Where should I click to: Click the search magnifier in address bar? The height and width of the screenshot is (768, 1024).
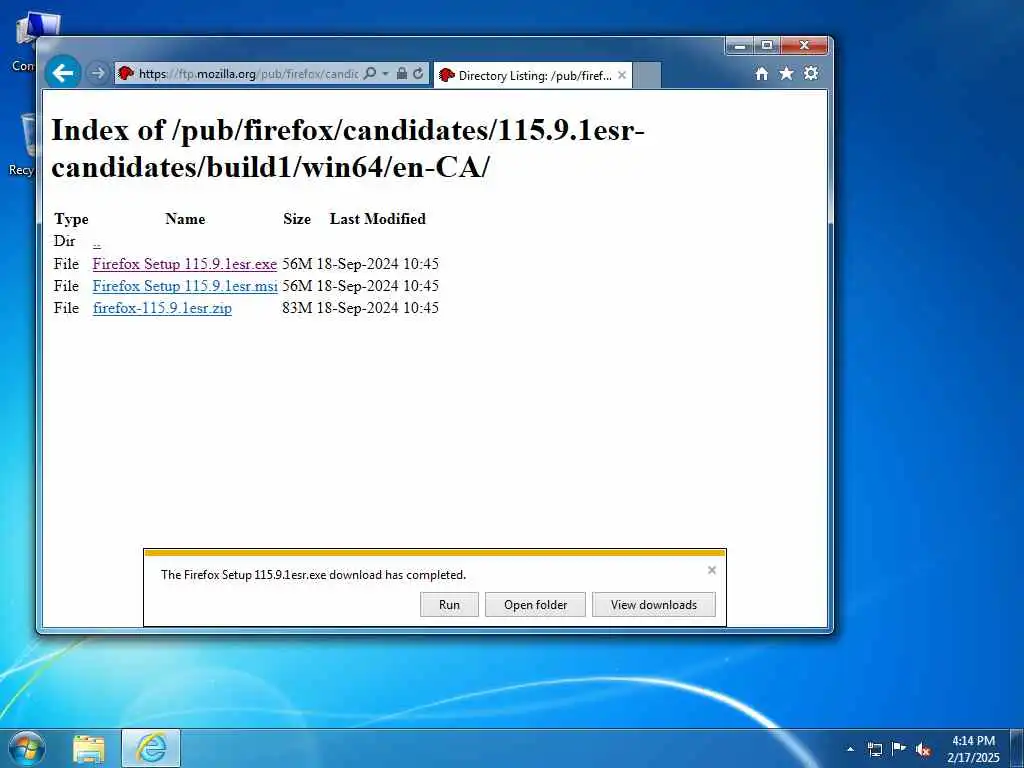click(x=370, y=73)
